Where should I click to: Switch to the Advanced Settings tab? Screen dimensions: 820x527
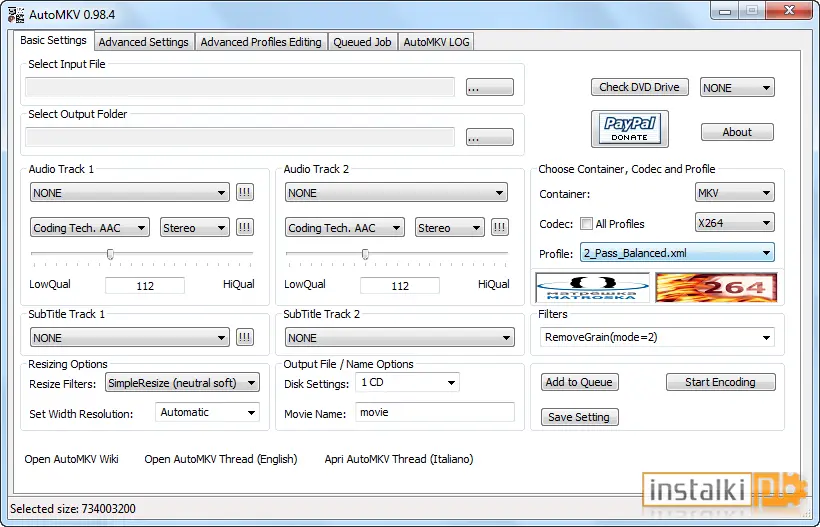click(x=144, y=42)
